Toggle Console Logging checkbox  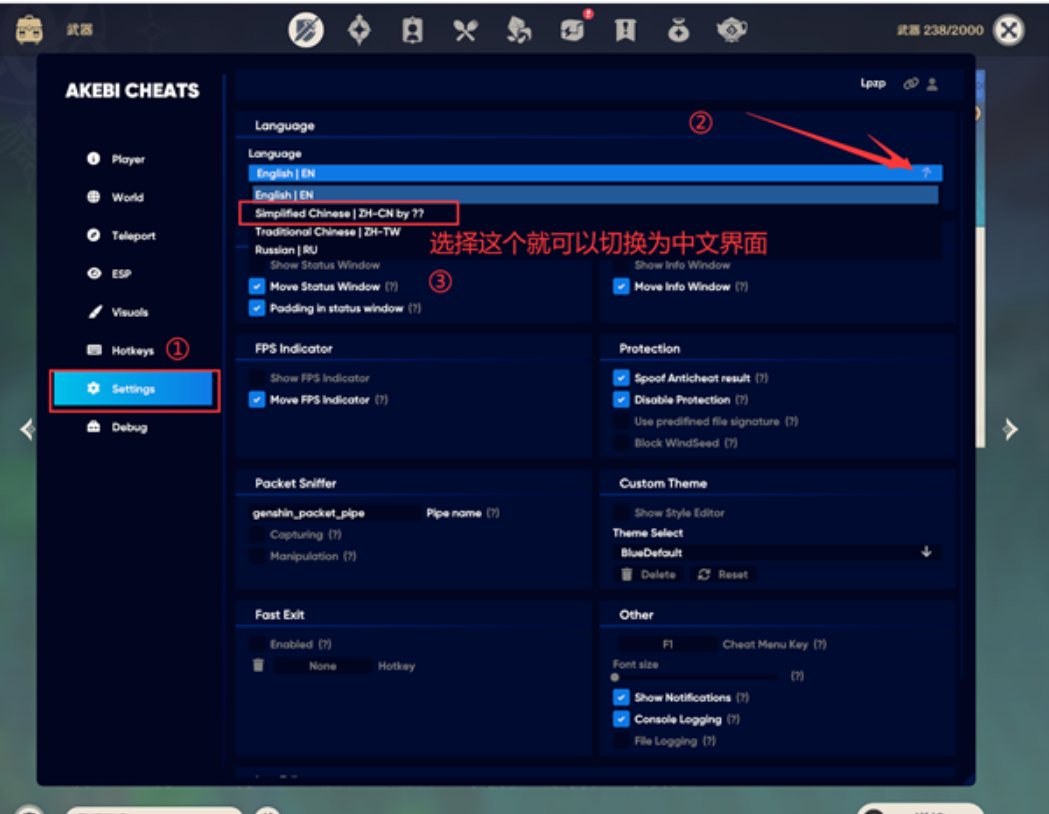621,718
